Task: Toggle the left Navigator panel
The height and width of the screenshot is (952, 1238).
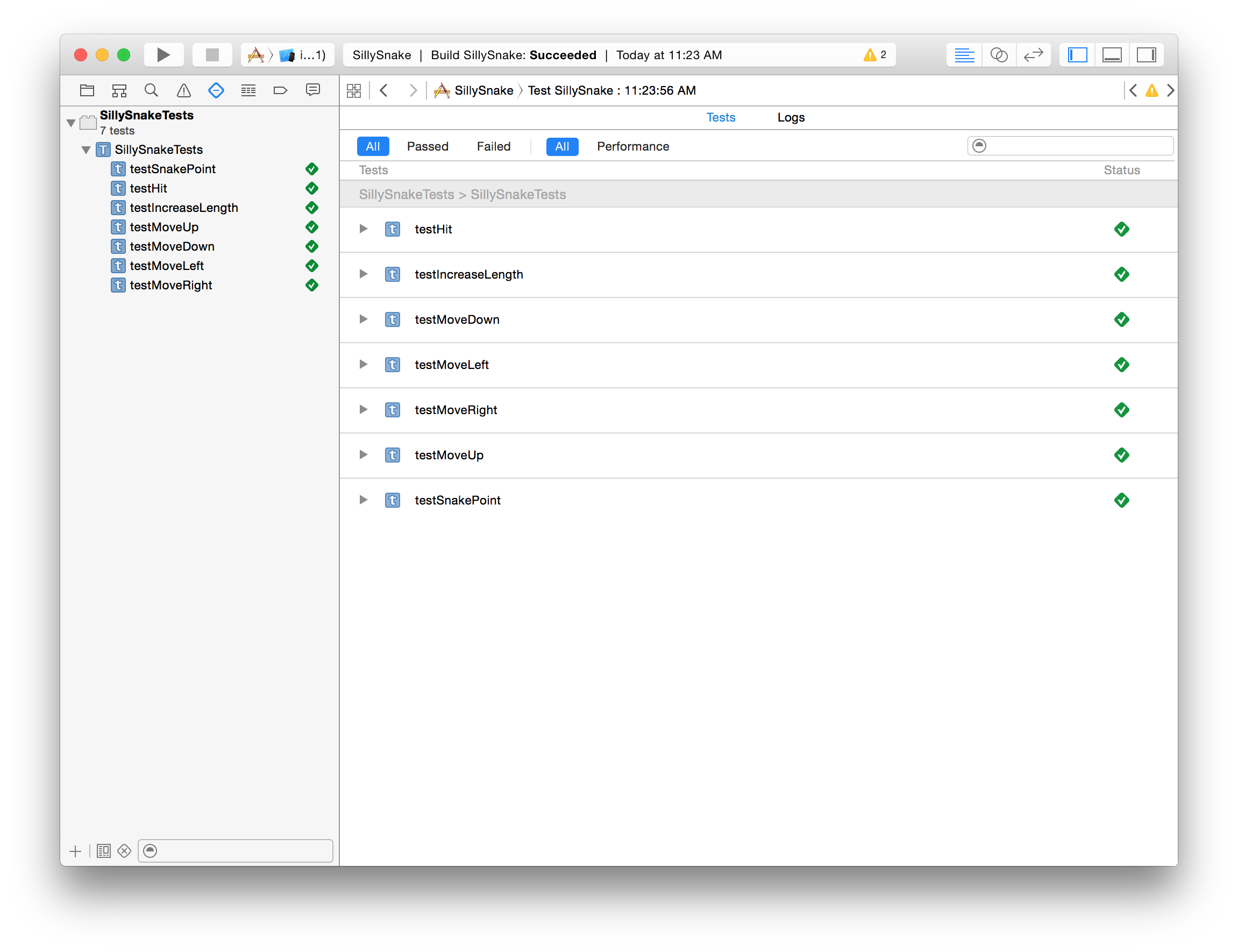Action: click(x=1077, y=55)
